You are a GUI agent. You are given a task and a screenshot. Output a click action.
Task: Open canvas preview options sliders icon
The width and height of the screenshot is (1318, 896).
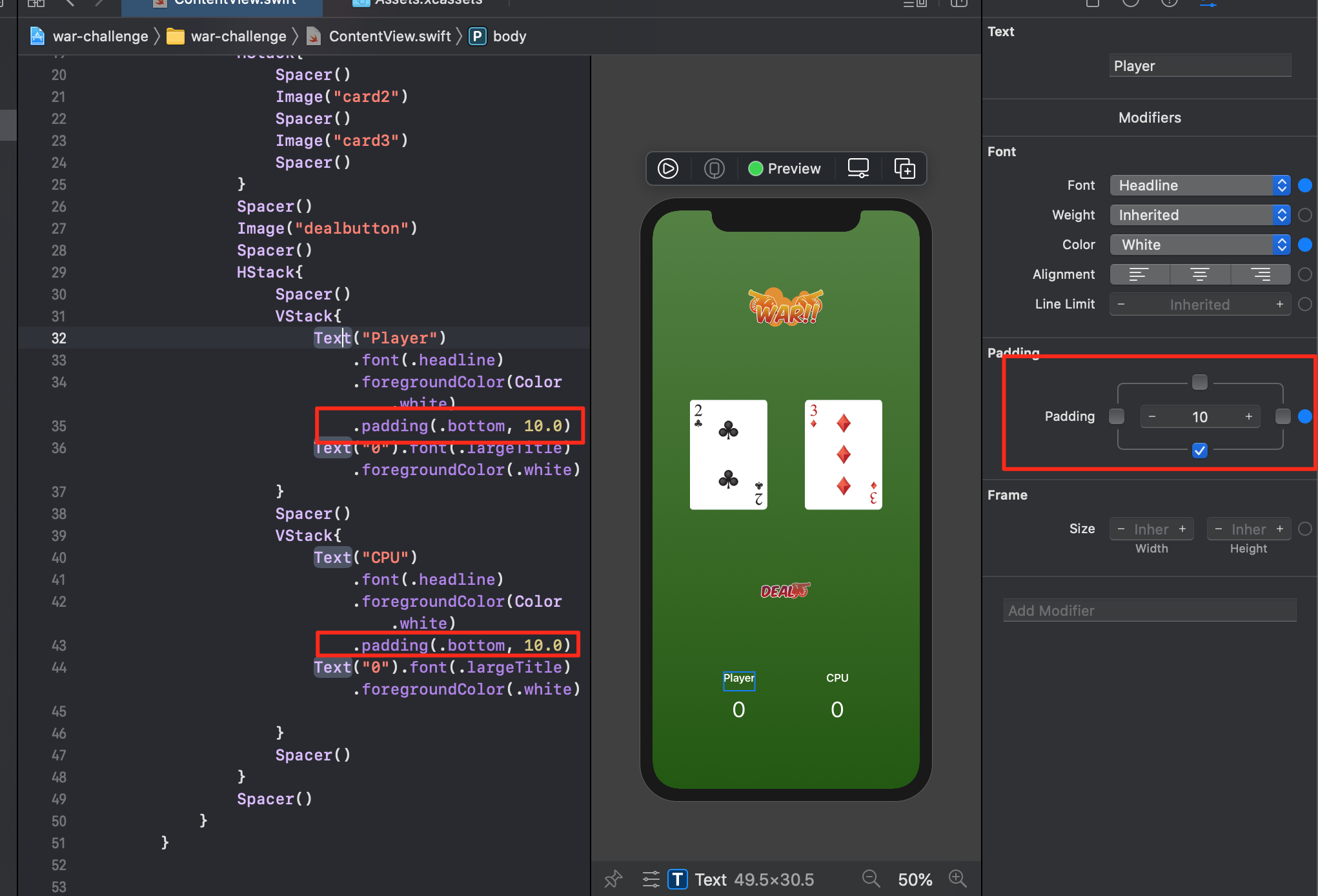(651, 879)
